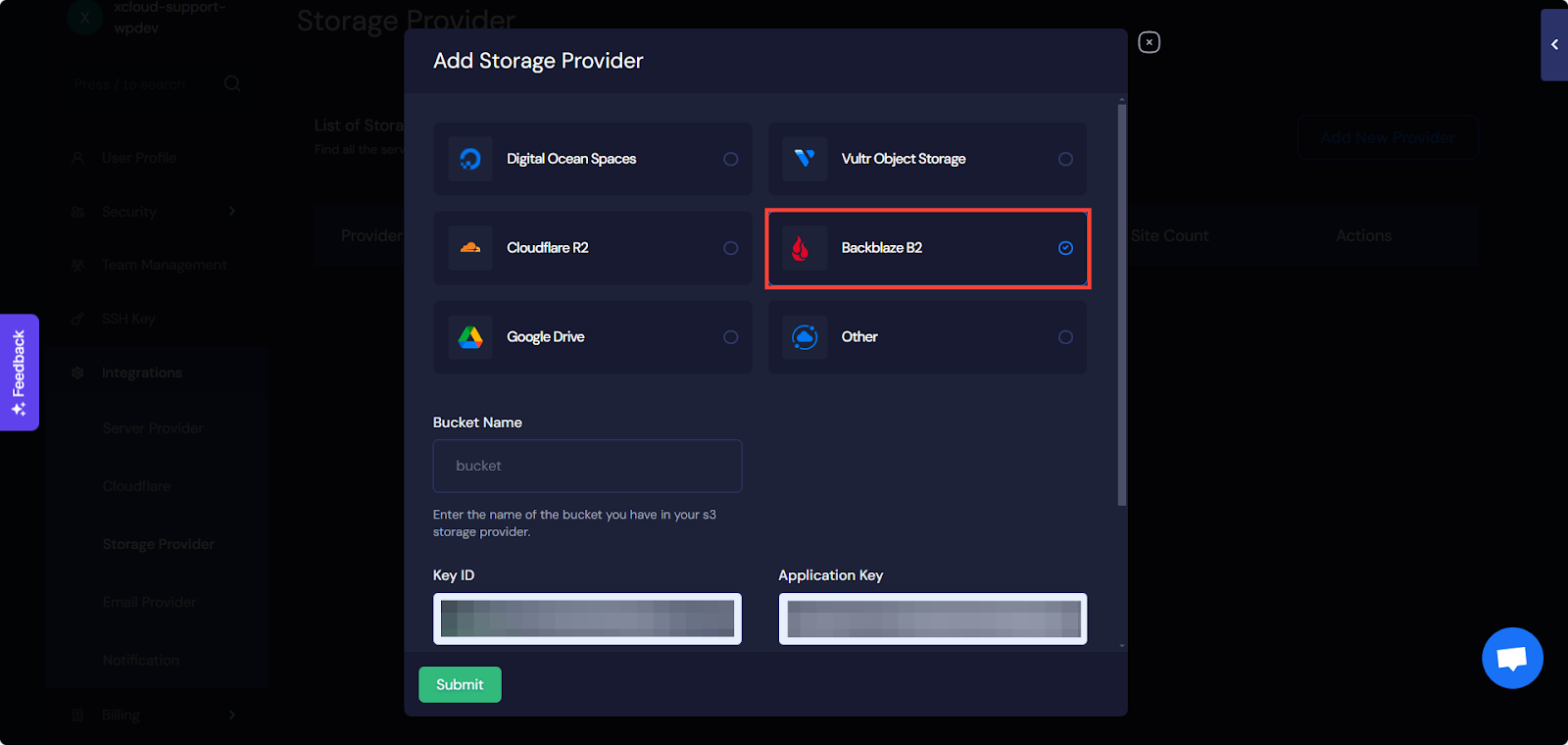Open the Feedback side tab
Viewport: 1568px width, 745px height.
[19, 372]
